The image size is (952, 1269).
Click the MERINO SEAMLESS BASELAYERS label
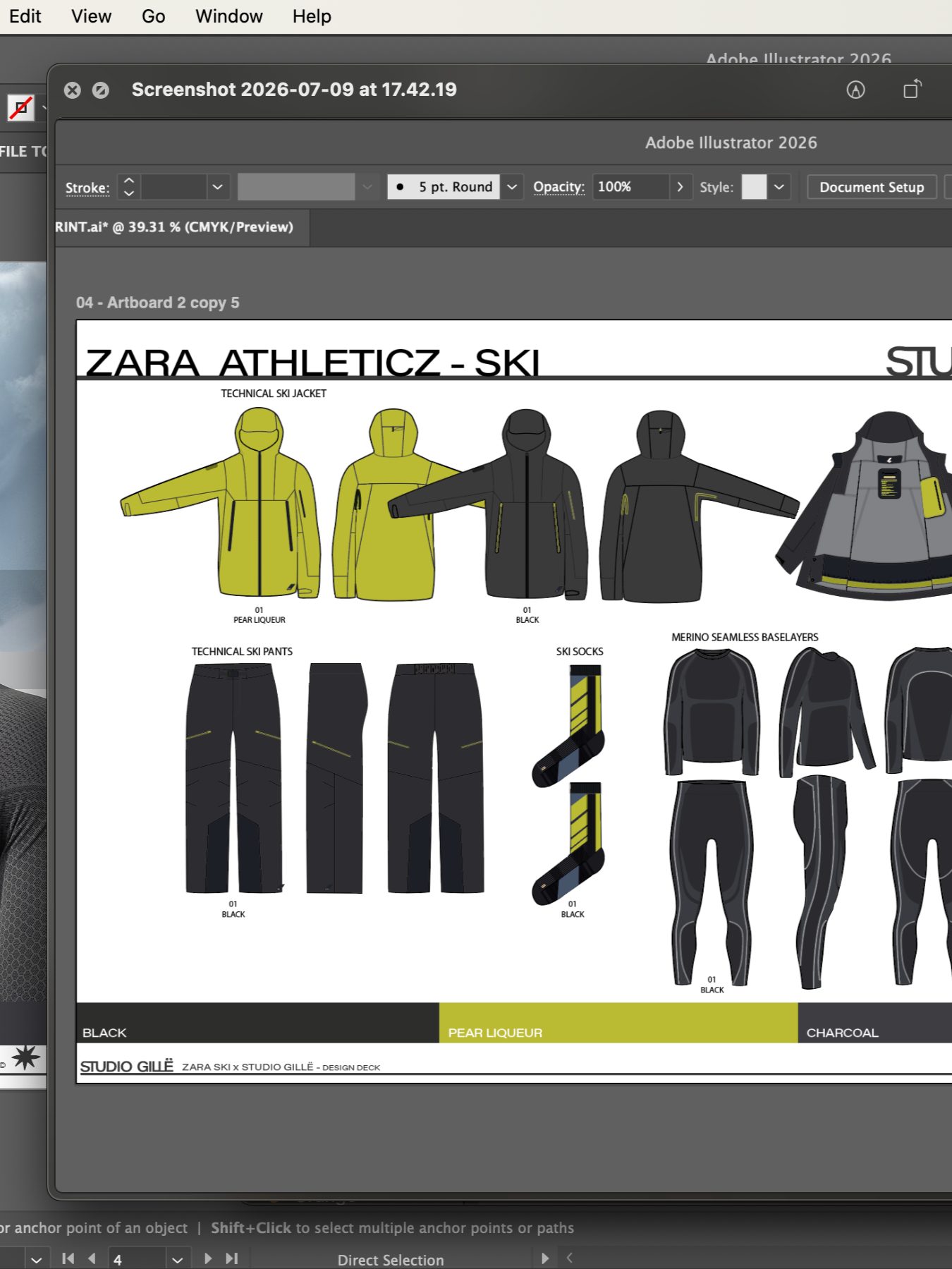tap(745, 637)
